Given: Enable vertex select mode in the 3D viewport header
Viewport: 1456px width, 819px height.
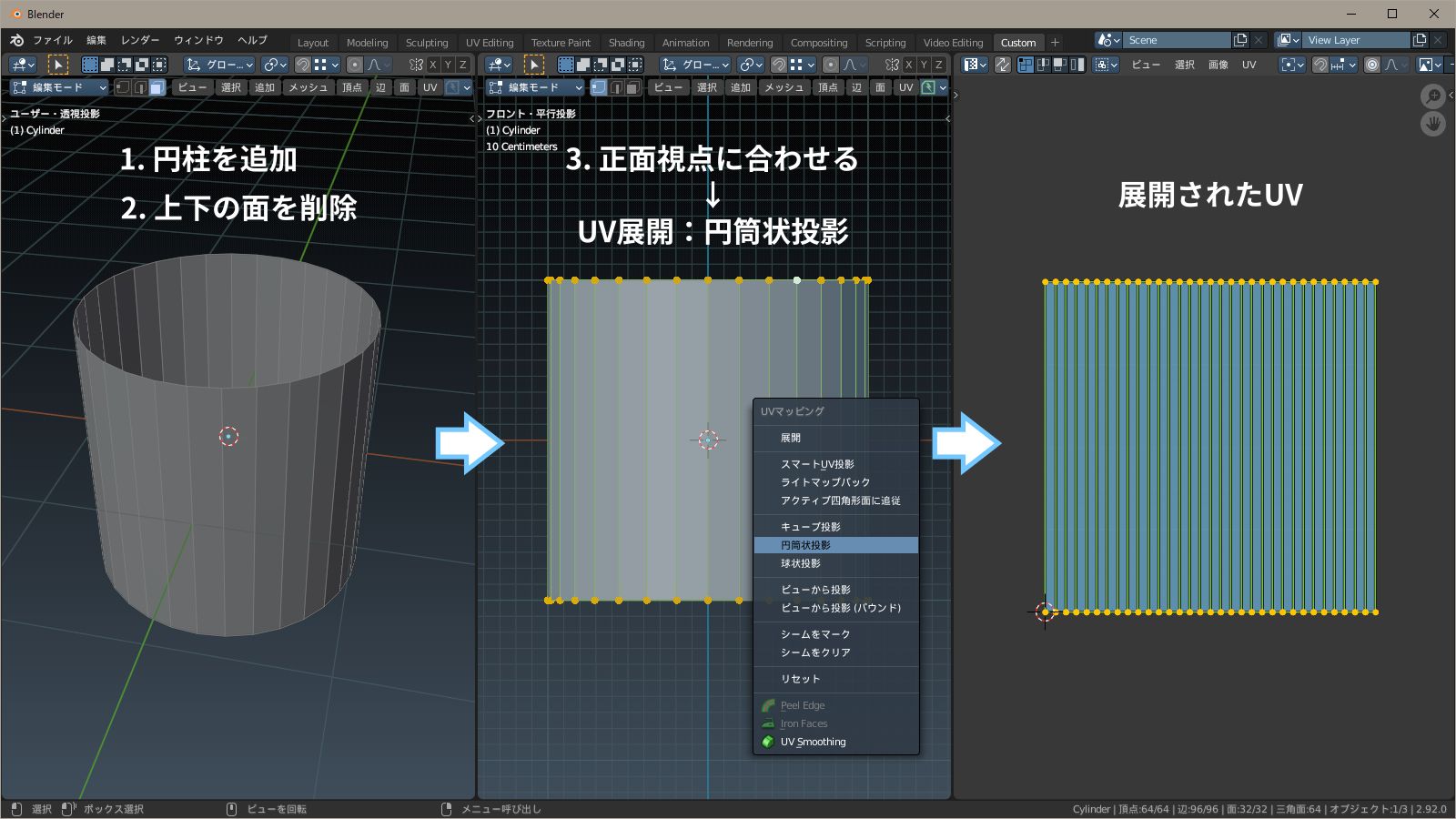Looking at the screenshot, I should 122,87.
